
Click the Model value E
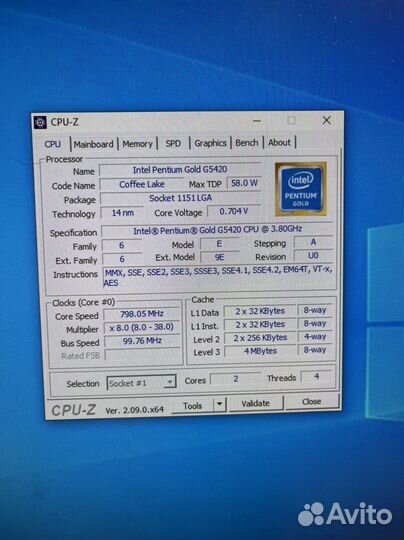(219, 244)
